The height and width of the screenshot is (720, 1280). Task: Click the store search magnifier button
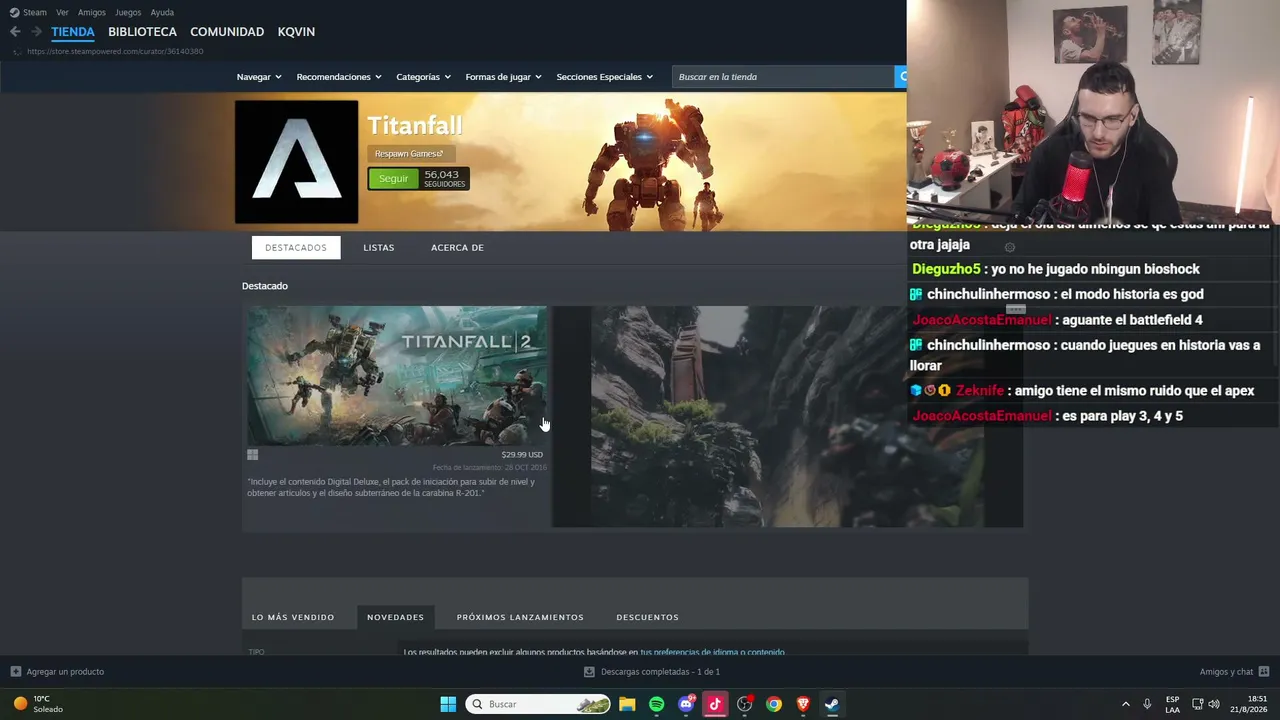901,76
